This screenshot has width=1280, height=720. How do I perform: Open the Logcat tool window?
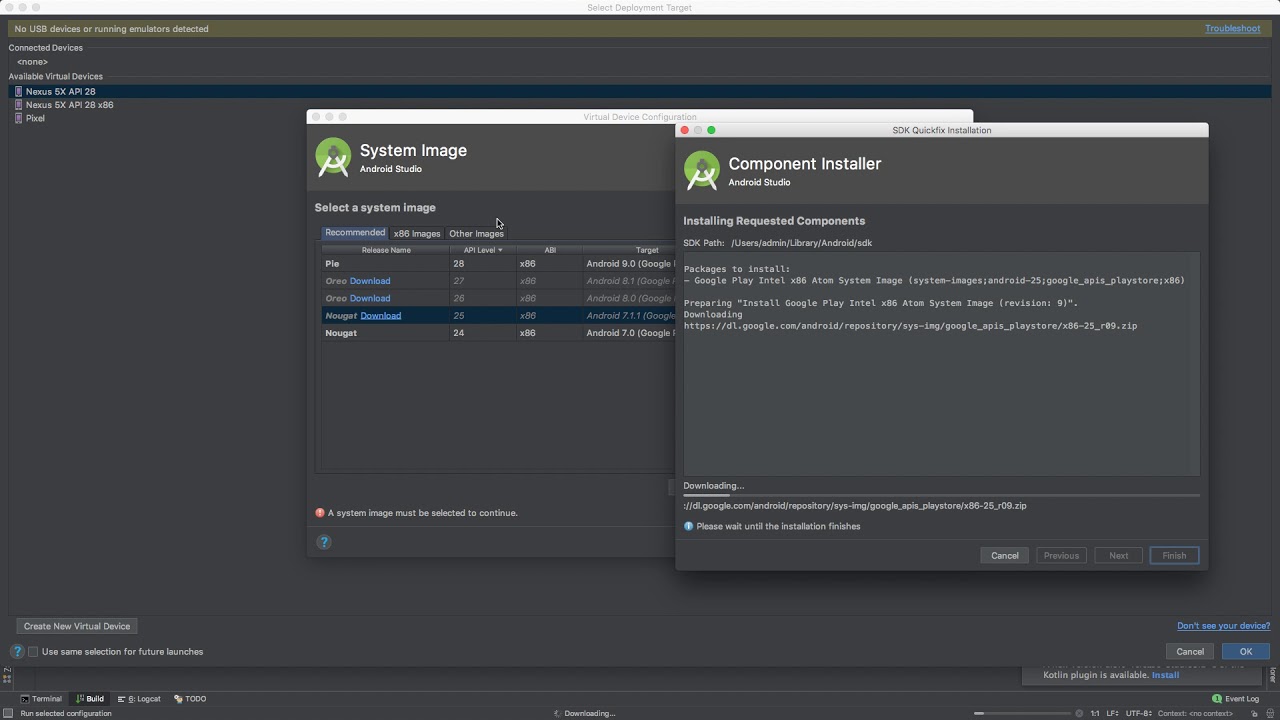[x=139, y=699]
